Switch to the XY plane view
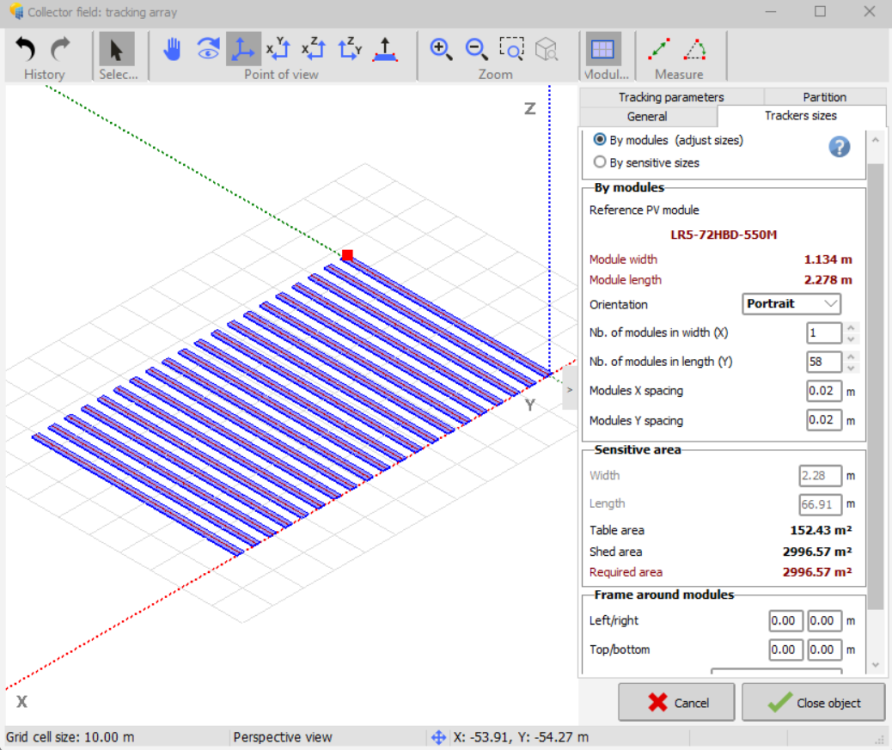The image size is (892, 750). 278,49
